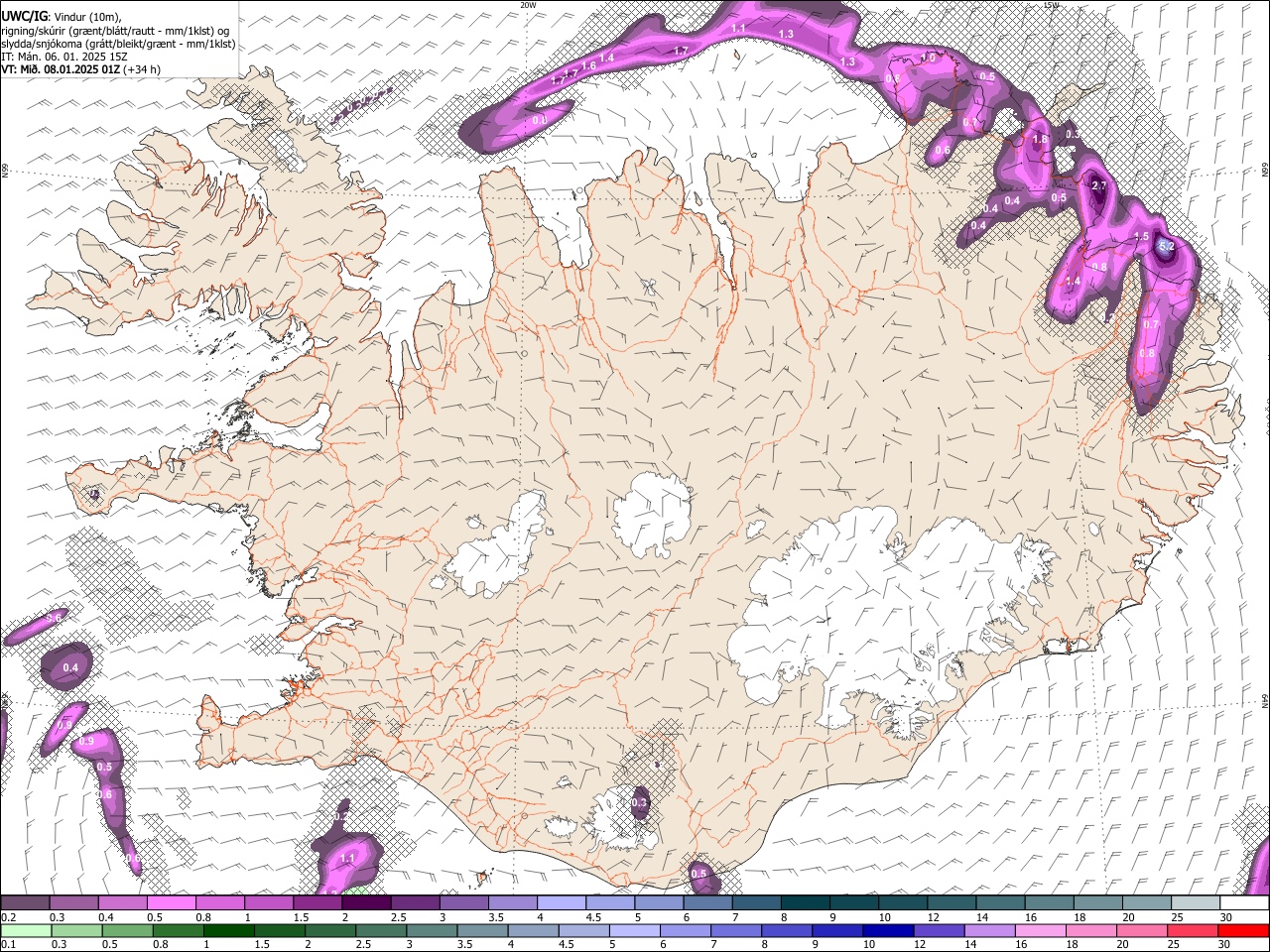
Task: Select the 25 red swatch in bottom legend
Action: 1194,930
